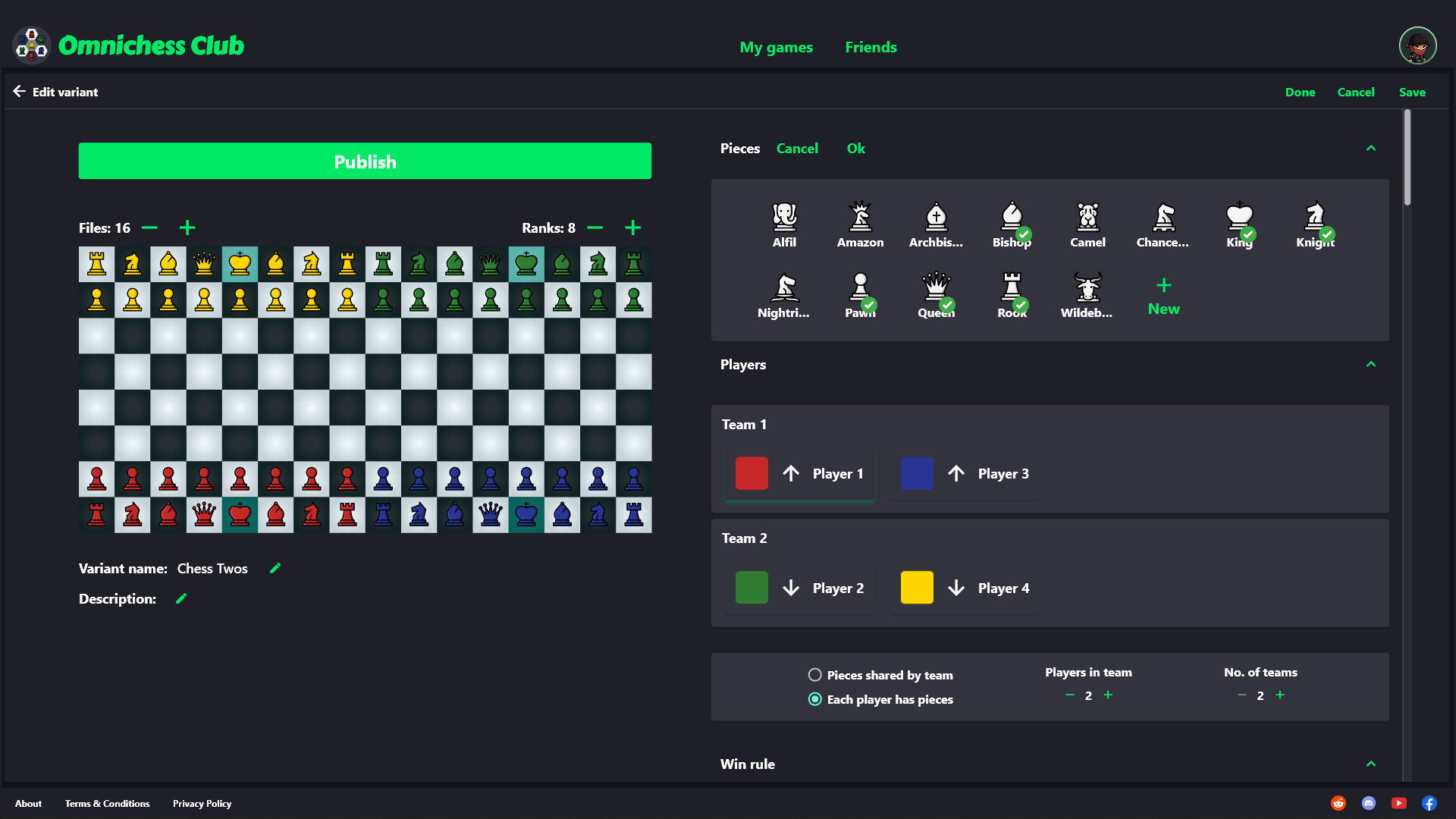Open Friends menu item

coord(870,46)
